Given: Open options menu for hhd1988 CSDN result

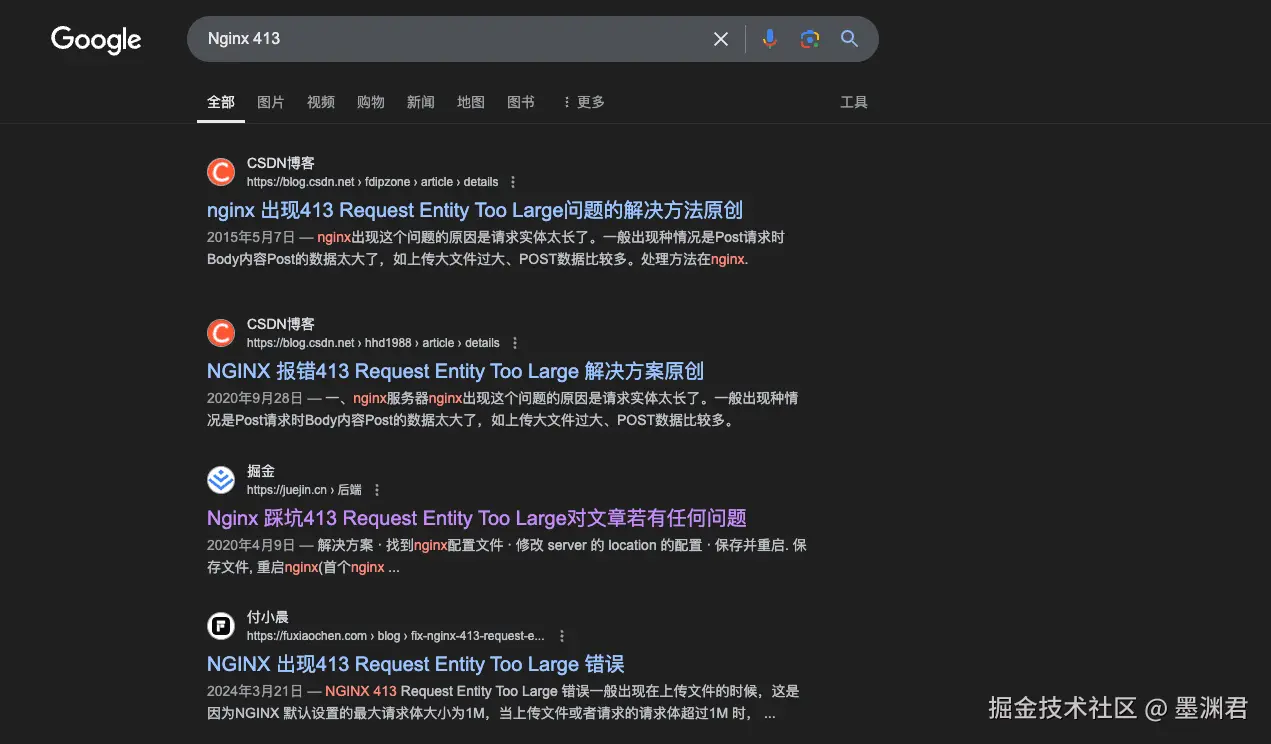Looking at the screenshot, I should pyautogui.click(x=514, y=343).
